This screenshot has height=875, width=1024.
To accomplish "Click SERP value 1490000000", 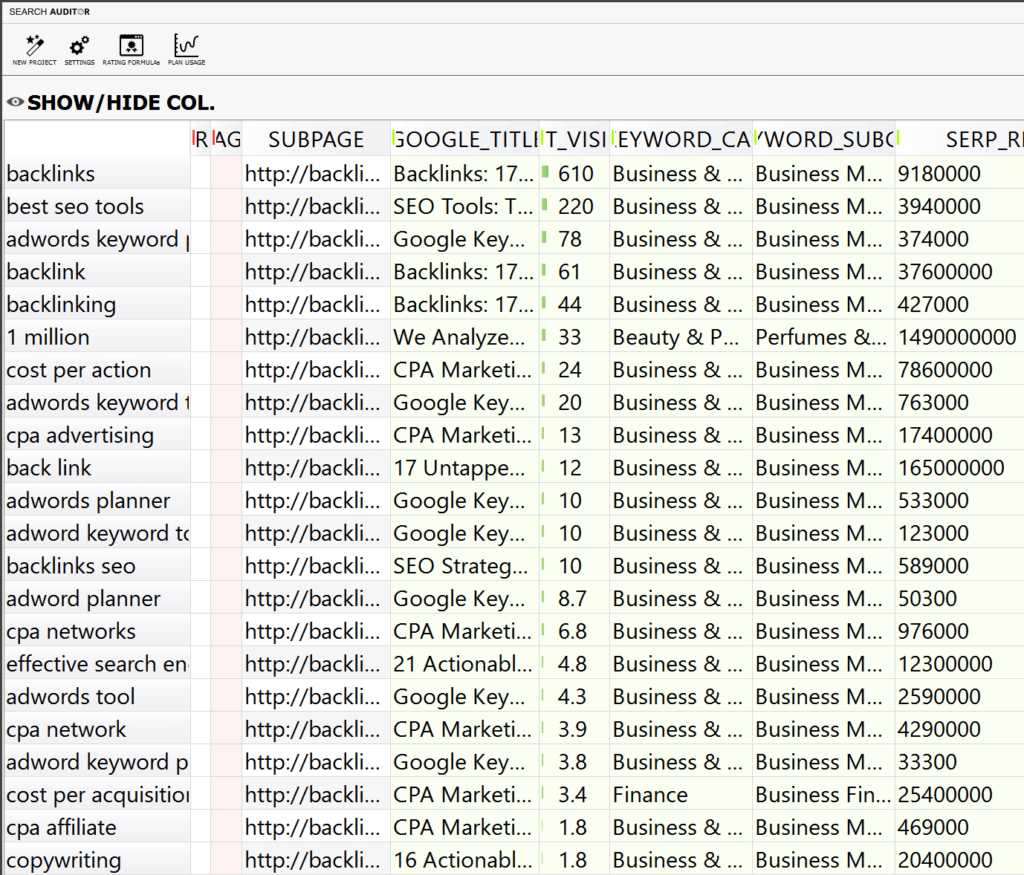I will pos(957,337).
